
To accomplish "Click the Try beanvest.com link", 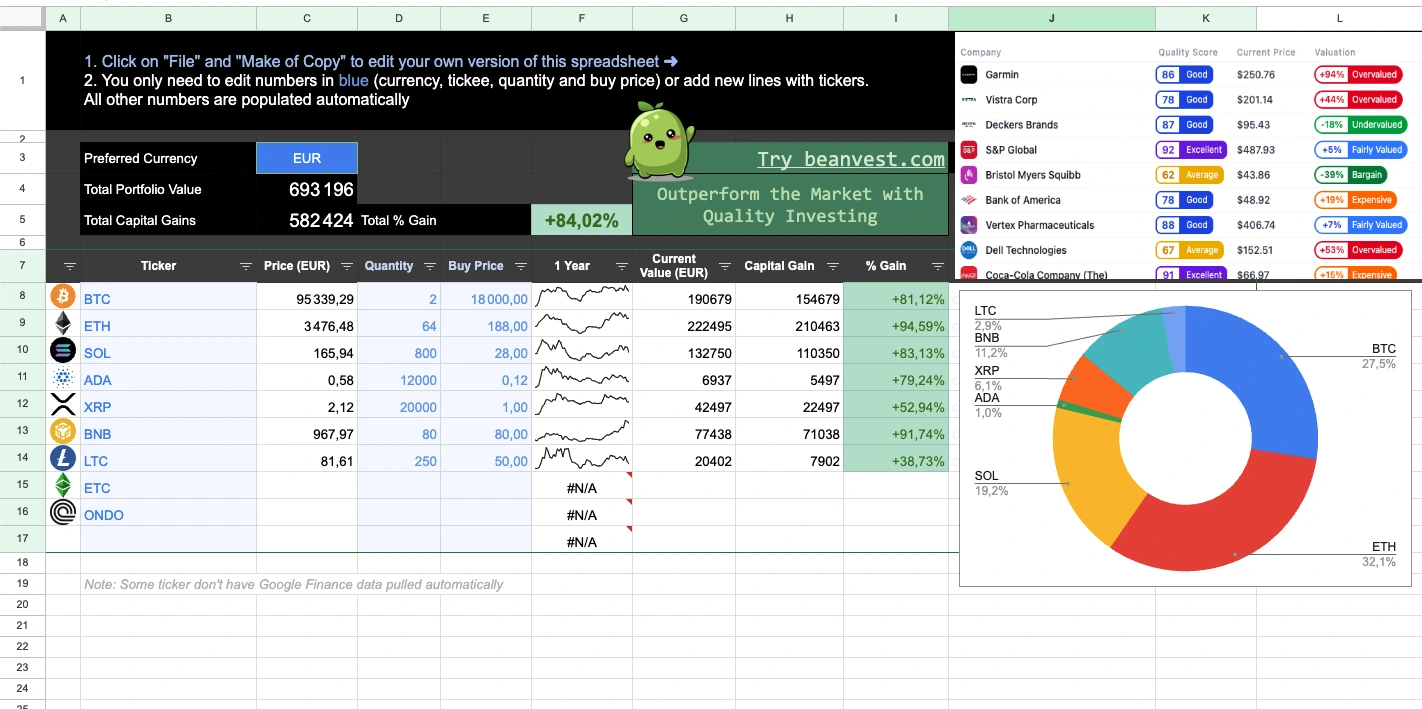I will pyautogui.click(x=850, y=159).
